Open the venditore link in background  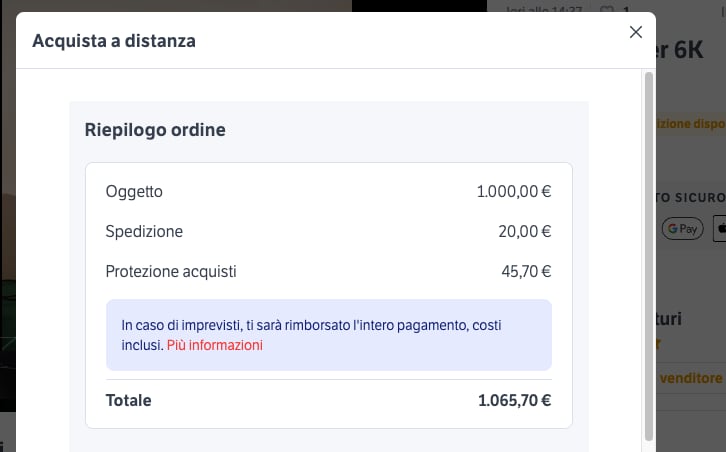pyautogui.click(x=691, y=378)
